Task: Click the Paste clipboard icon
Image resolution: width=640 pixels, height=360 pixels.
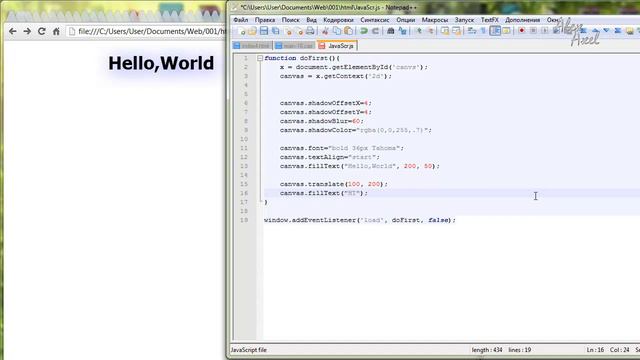Action: 348,31
